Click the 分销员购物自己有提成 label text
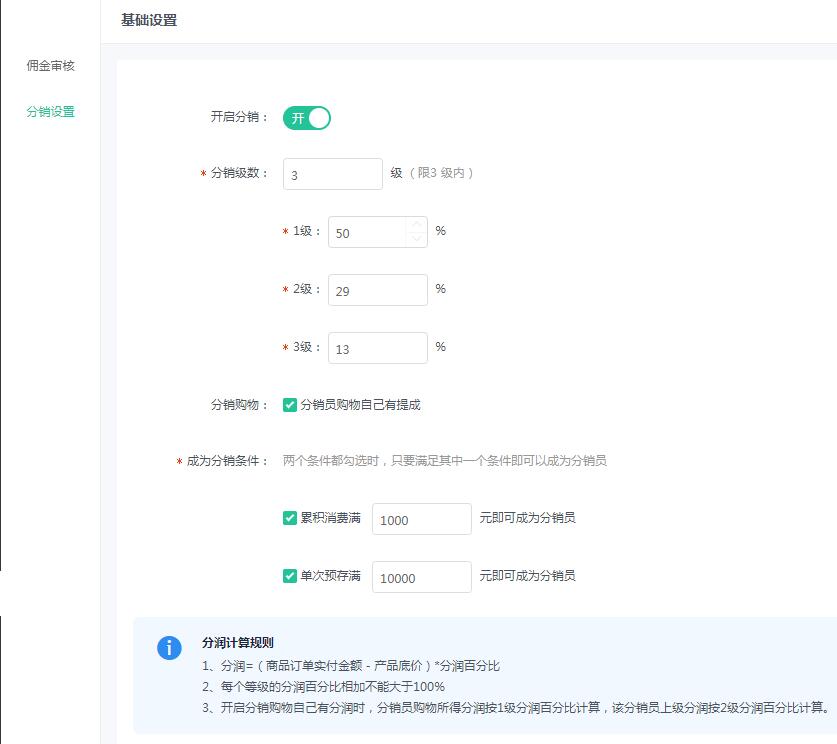The image size is (837, 744). [360, 405]
